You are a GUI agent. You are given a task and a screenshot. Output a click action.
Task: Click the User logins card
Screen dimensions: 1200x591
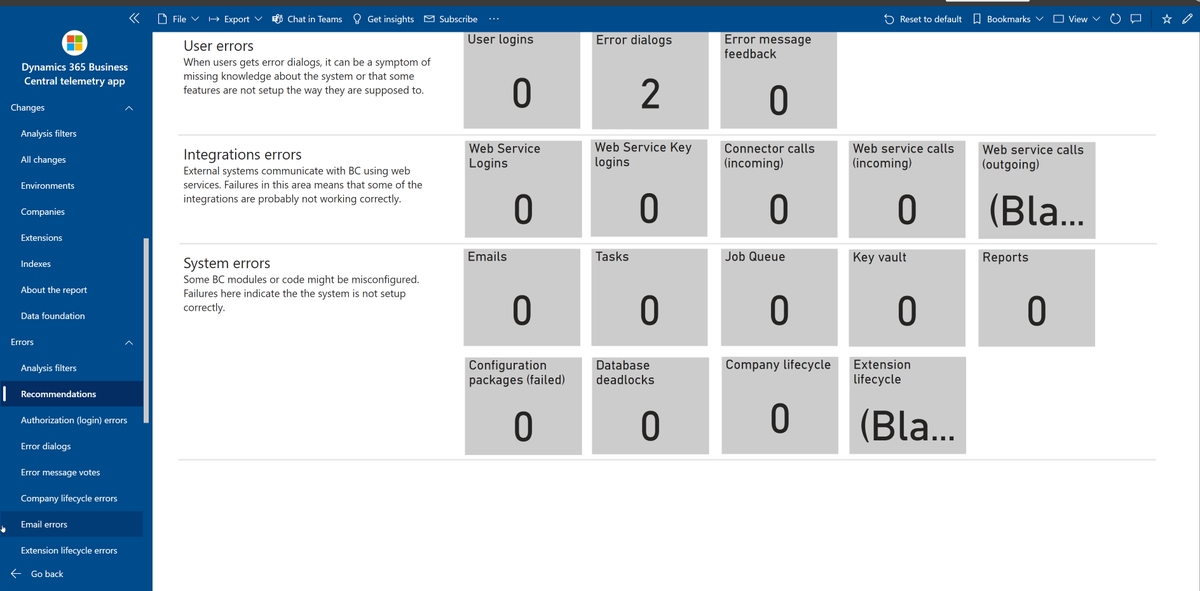(x=523, y=79)
